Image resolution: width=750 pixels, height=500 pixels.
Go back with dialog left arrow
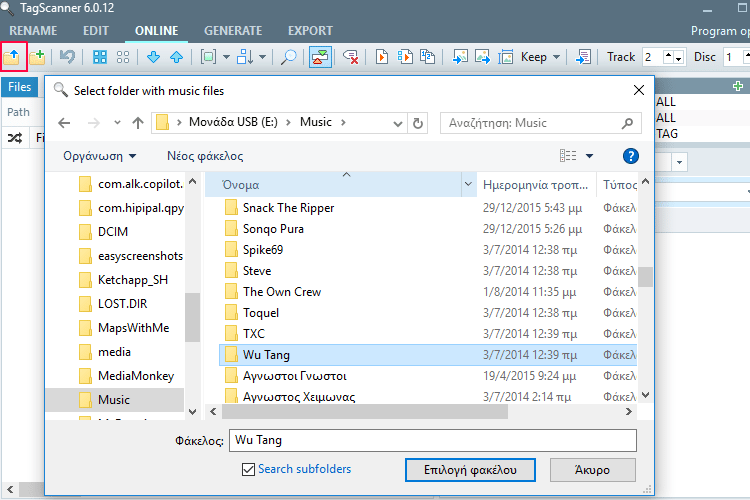(x=64, y=123)
